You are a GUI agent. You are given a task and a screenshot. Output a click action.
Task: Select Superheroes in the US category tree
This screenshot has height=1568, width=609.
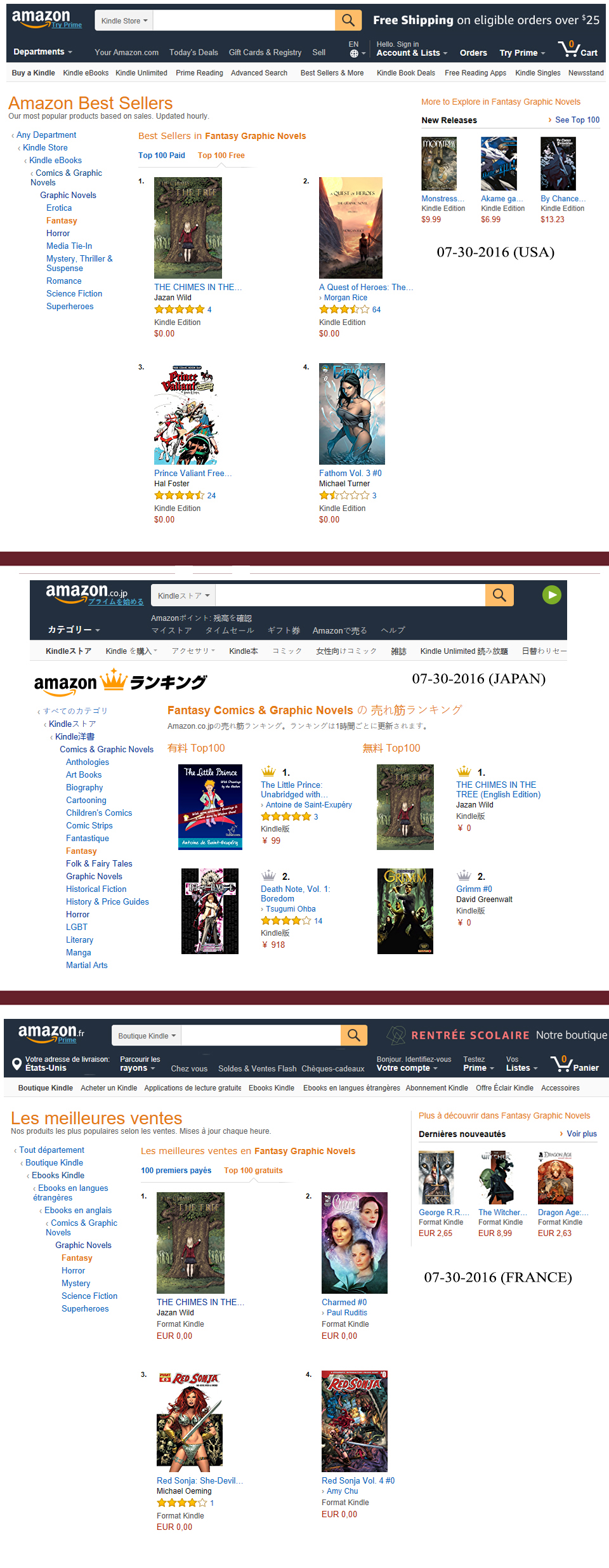tap(70, 307)
